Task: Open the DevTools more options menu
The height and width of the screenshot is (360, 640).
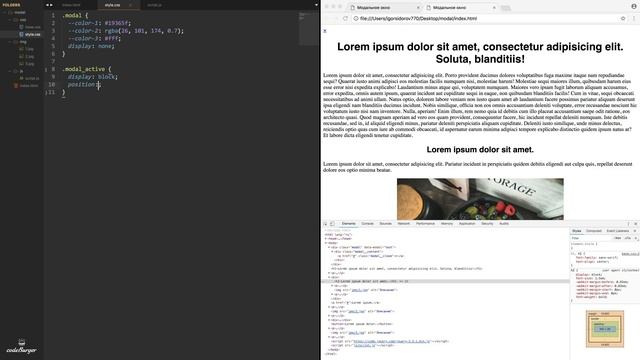Action: [629, 224]
